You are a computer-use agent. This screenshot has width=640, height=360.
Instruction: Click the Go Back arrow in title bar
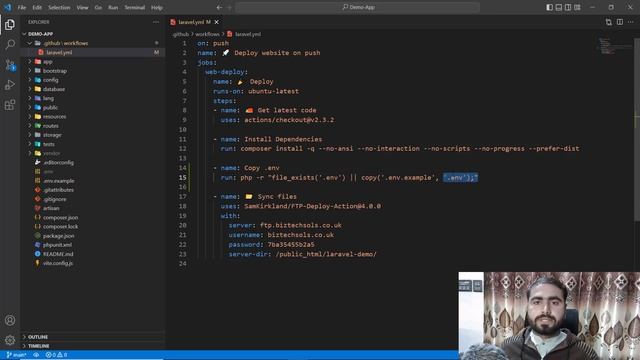point(219,7)
